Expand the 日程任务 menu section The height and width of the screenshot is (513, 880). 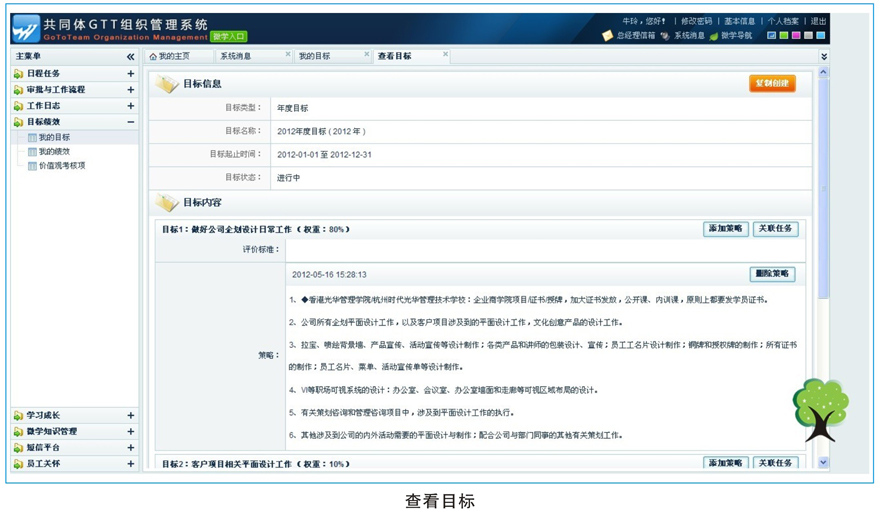[130, 74]
